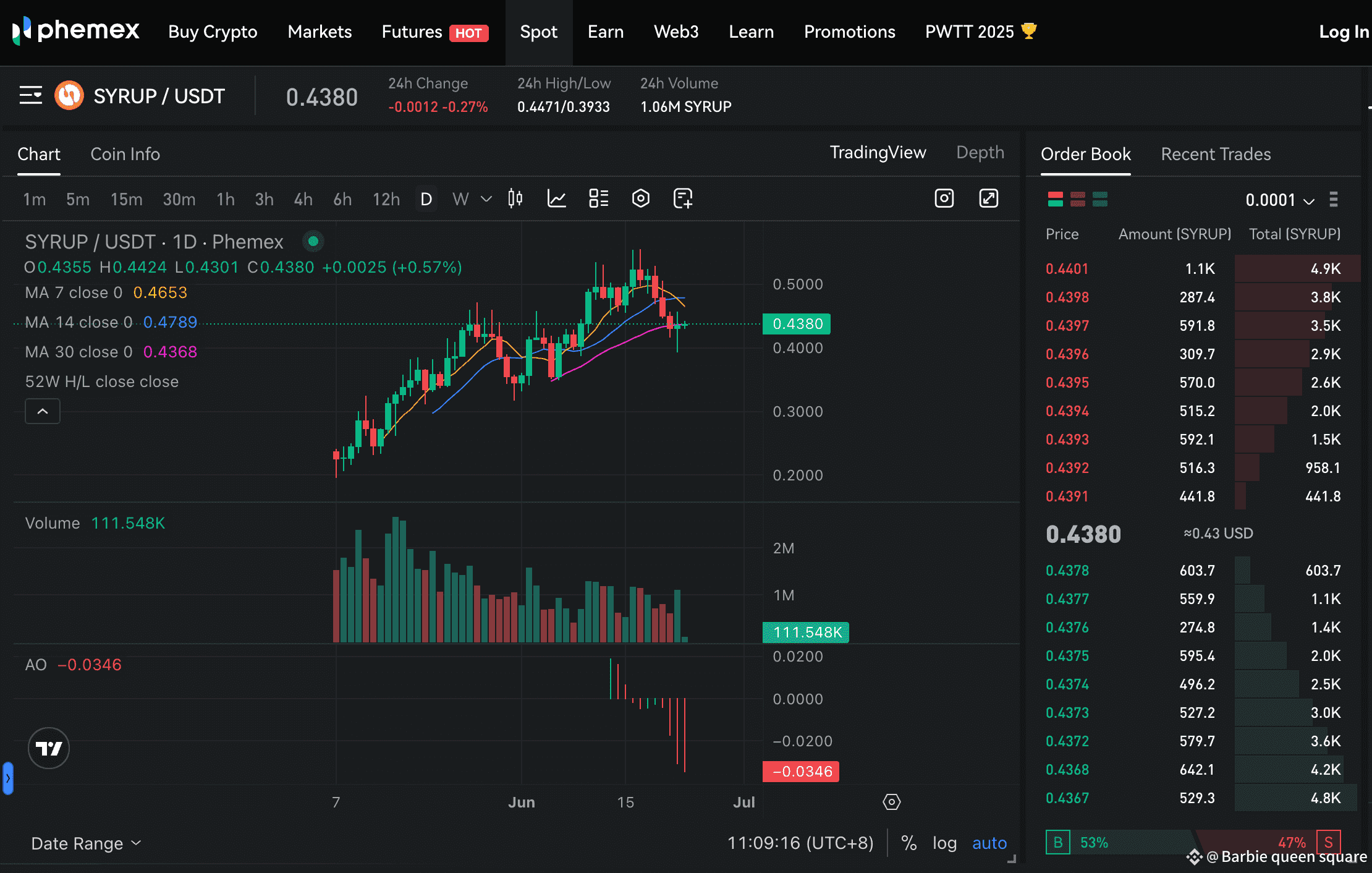Toggle percent scale on chart
Screen dimensions: 1372x873
[x=908, y=843]
